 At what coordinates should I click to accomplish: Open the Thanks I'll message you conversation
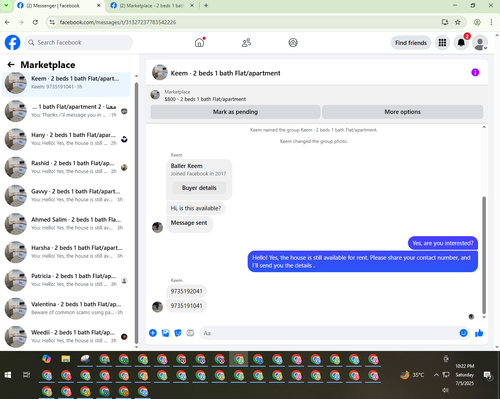click(x=66, y=111)
